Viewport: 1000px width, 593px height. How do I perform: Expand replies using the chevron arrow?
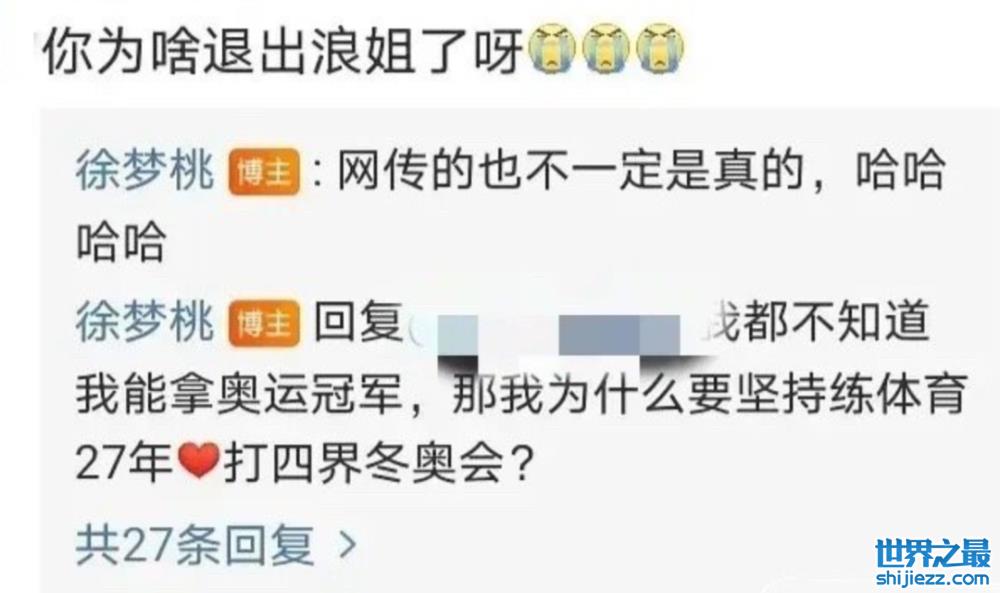pos(348,545)
